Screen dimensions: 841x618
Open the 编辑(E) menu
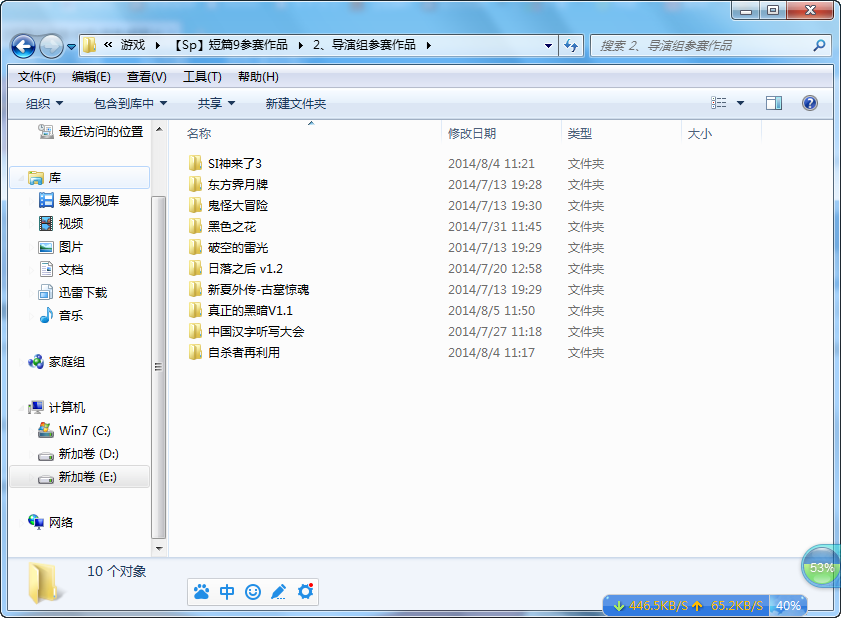[91, 77]
